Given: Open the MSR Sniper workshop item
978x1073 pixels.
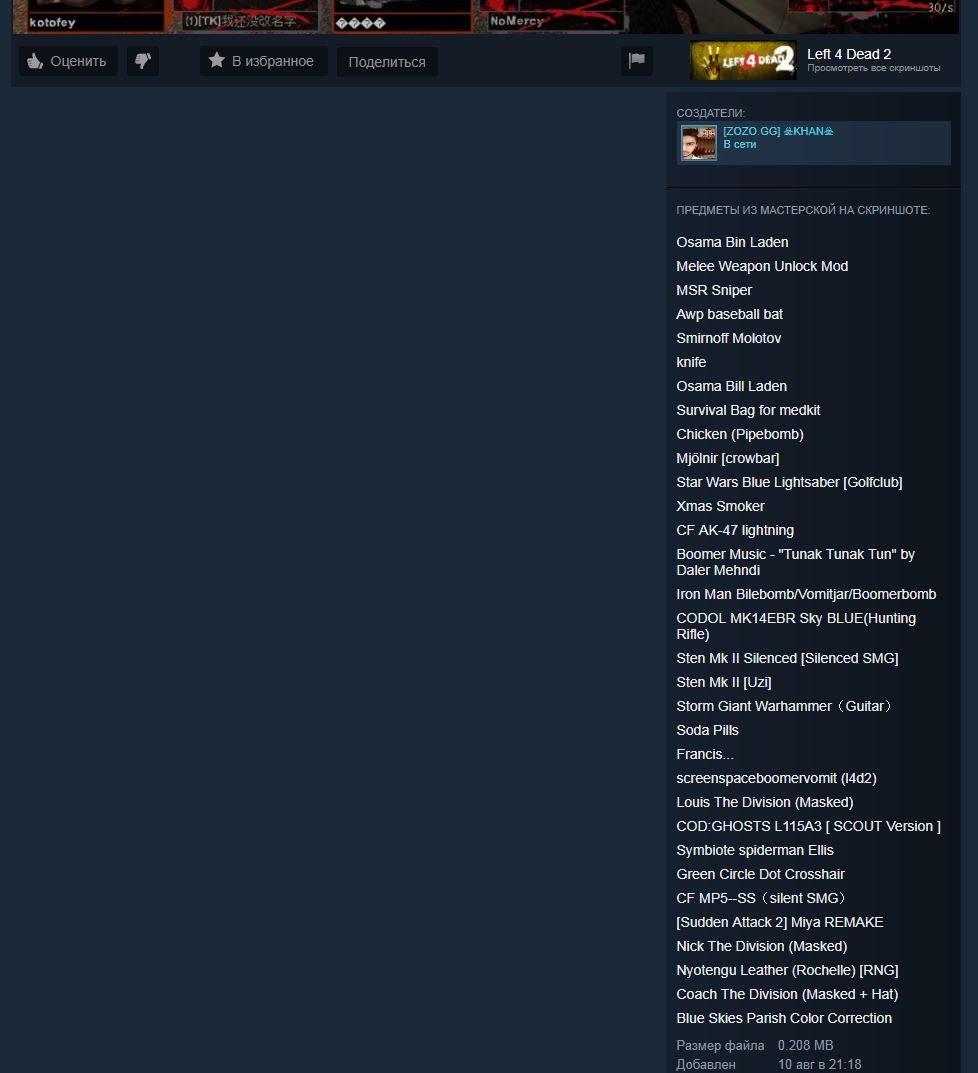Looking at the screenshot, I should click(714, 290).
